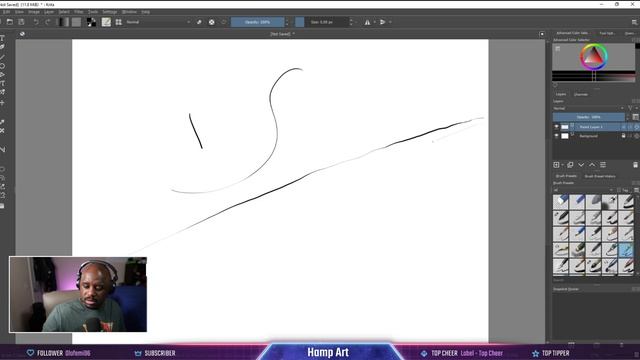This screenshot has width=640, height=360.
Task: Open an existing document via toolbar icon
Action: click(x=10, y=22)
